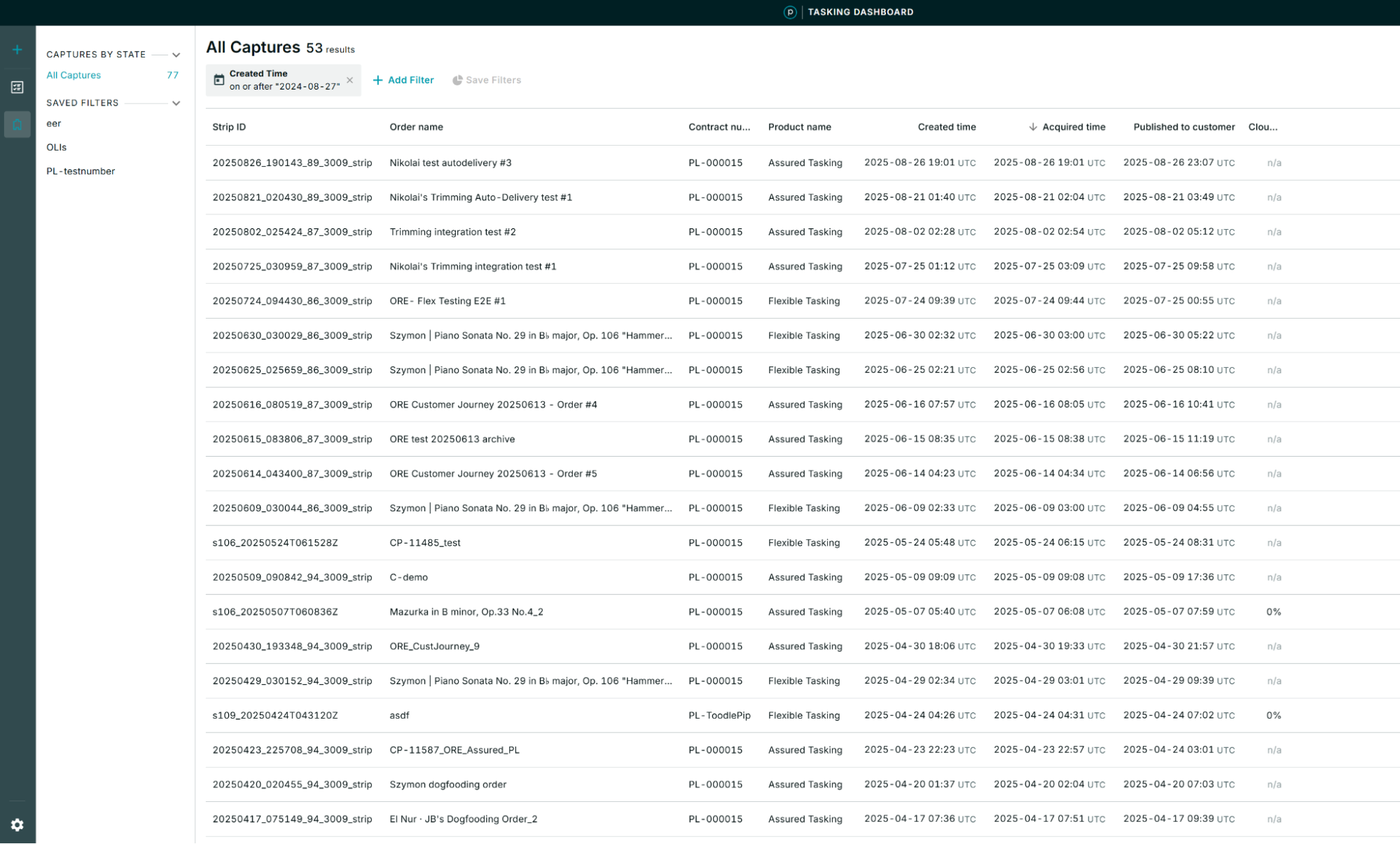Click the Planet logo in header

pos(789,12)
